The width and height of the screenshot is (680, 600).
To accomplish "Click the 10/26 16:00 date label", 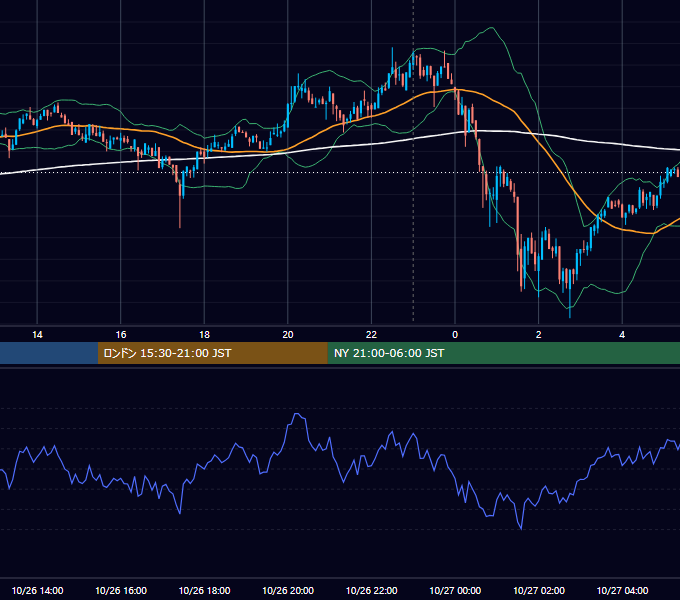I will (121, 590).
